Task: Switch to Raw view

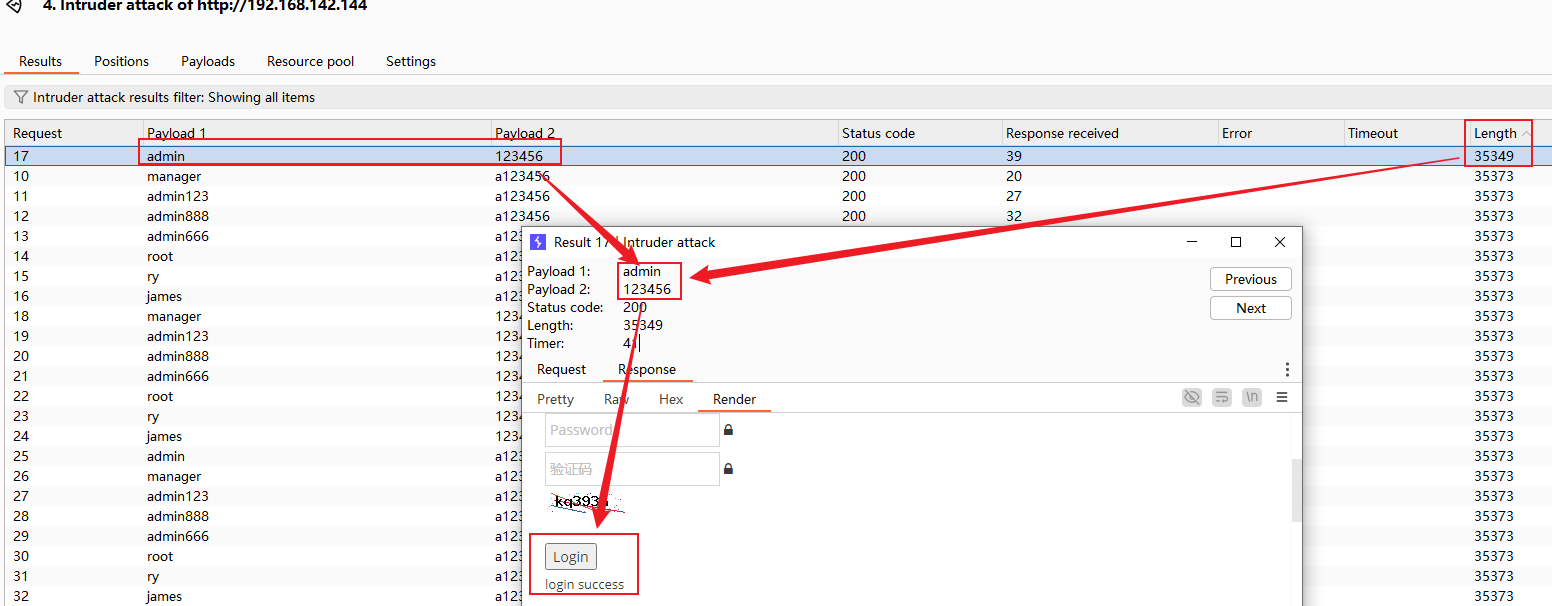Action: pos(616,399)
